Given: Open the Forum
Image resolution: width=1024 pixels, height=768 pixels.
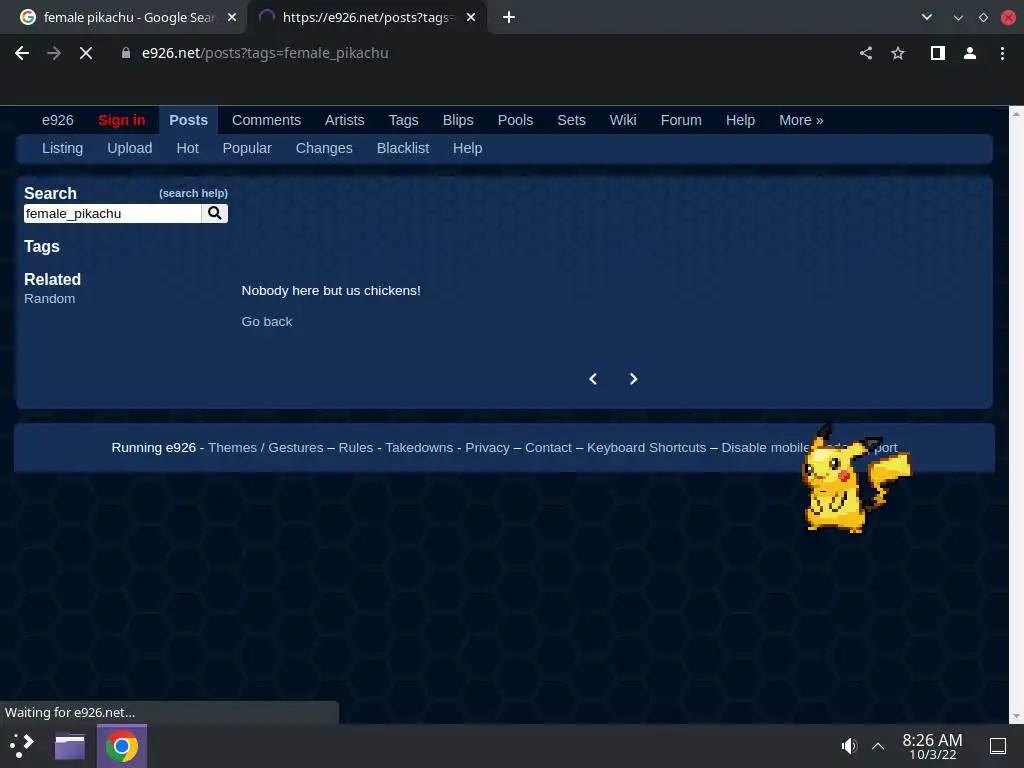Looking at the screenshot, I should click(681, 120).
